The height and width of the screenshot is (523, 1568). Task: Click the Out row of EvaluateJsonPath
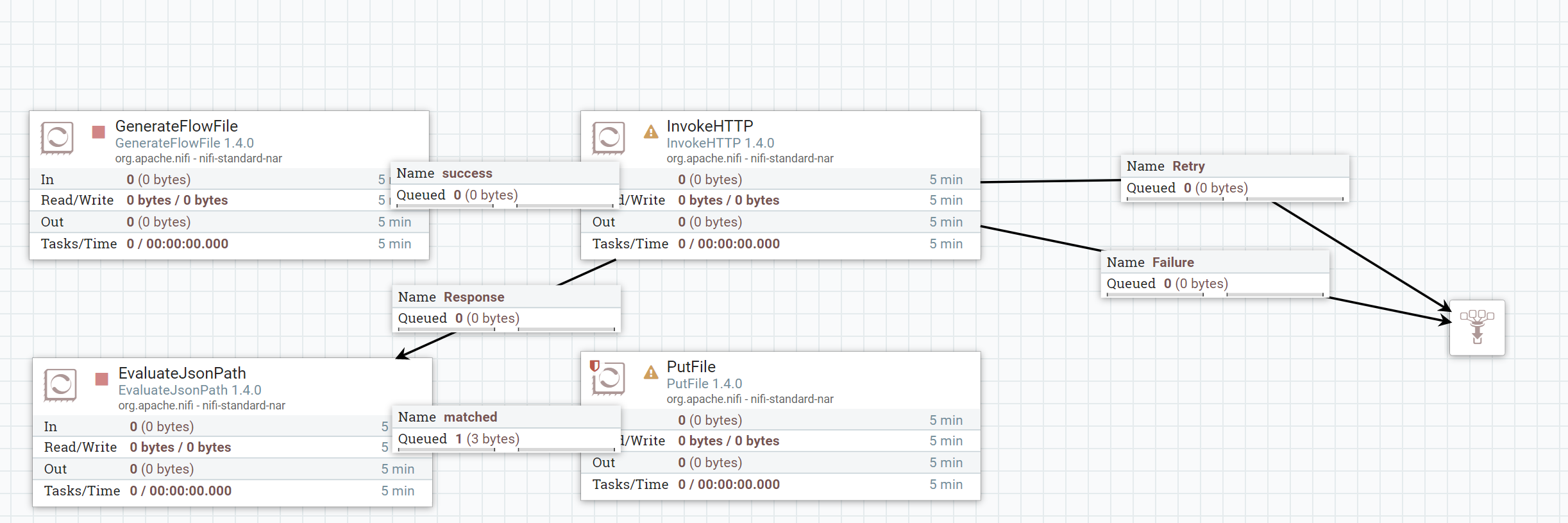pos(232,469)
